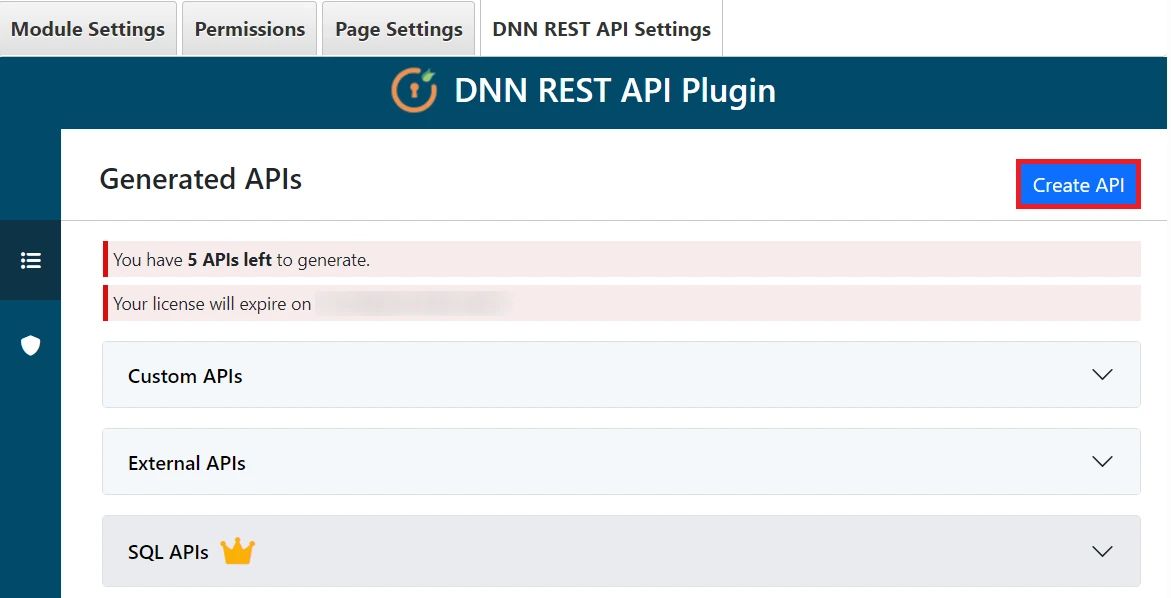Viewport: 1171px width, 598px height.
Task: Click the crown premium icon beside SQL APIs
Action: click(237, 552)
